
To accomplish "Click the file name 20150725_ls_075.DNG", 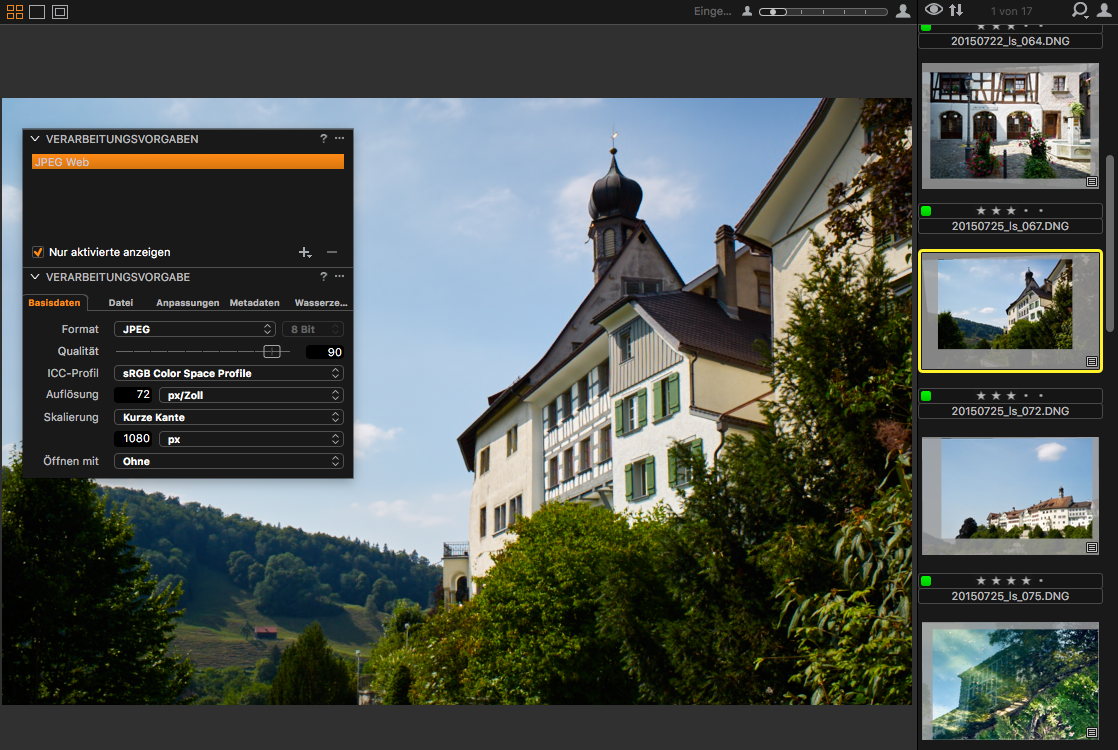I will (x=1010, y=596).
